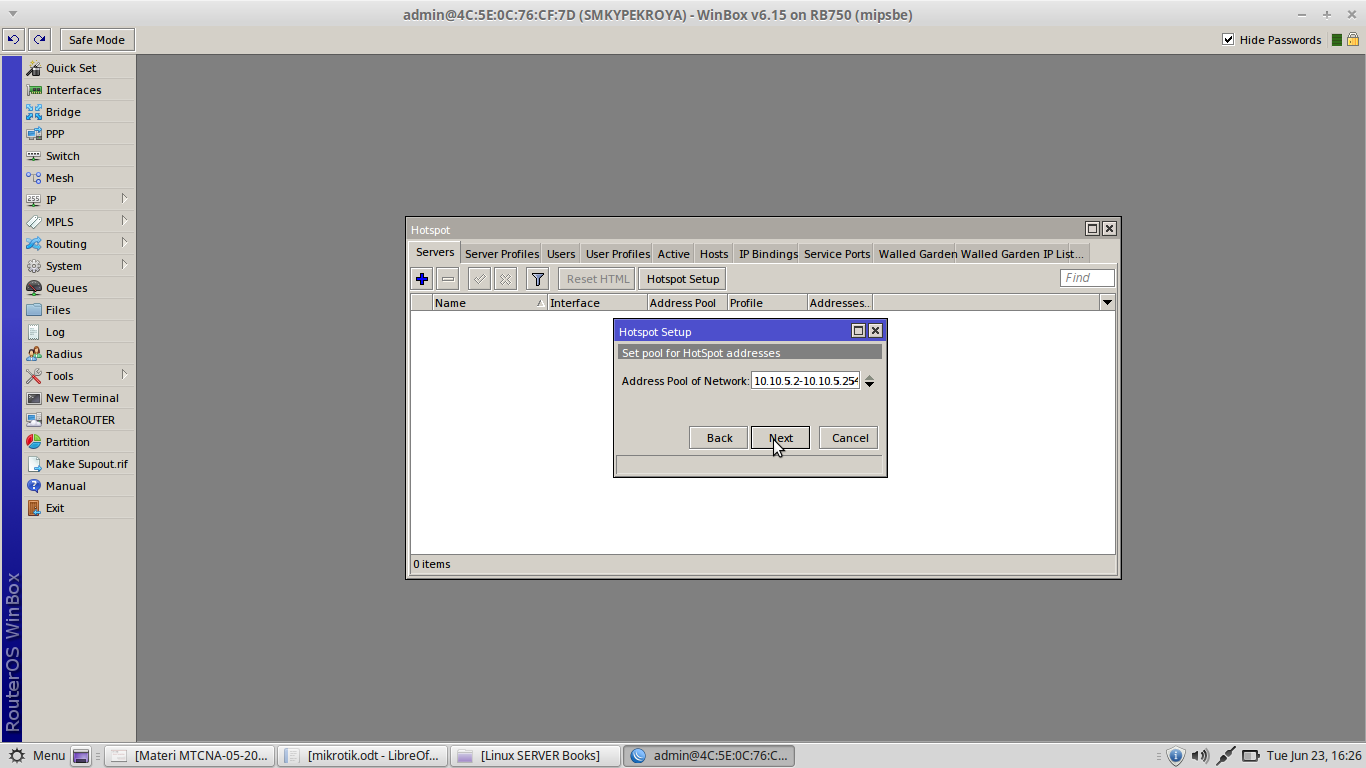Open the Switch menu icon

coord(34,156)
